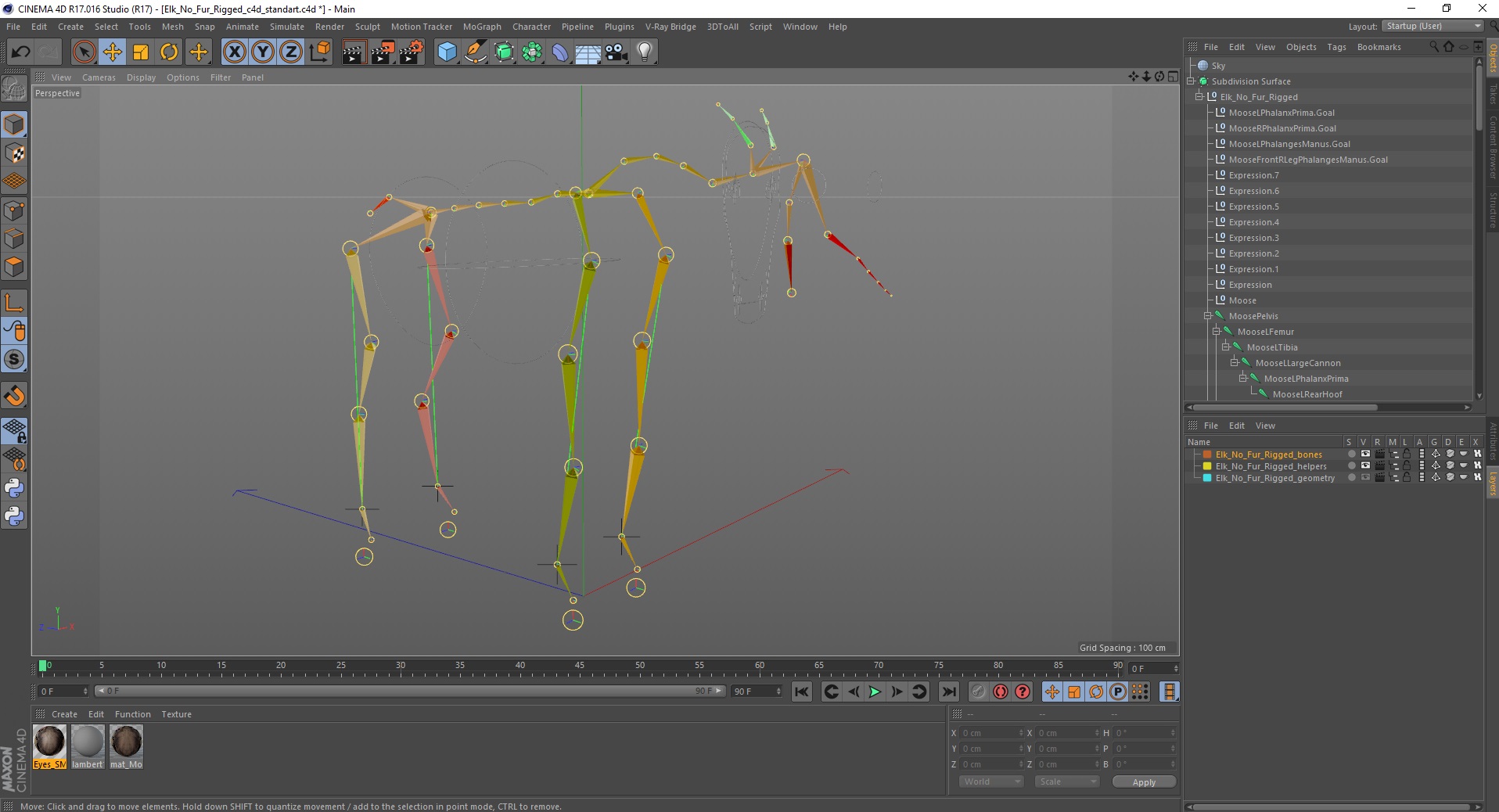Open the Sculpt menu
The width and height of the screenshot is (1499, 812).
tap(367, 27)
